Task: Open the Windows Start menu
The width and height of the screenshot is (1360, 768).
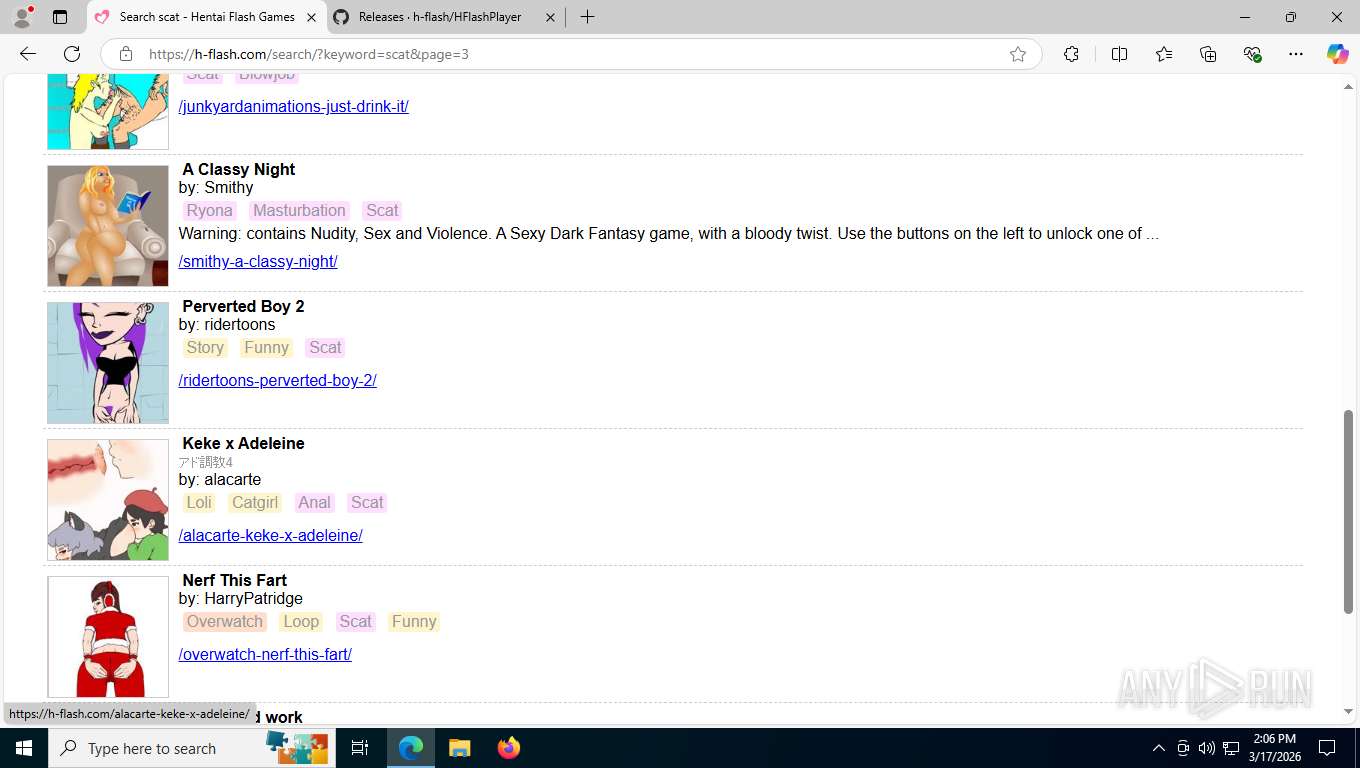Action: point(24,748)
